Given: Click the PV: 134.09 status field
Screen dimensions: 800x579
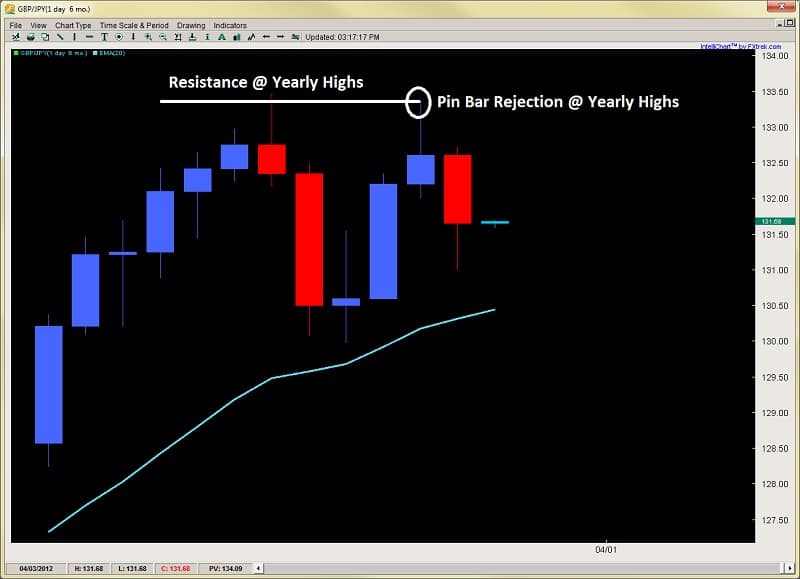Looking at the screenshot, I should [x=226, y=568].
